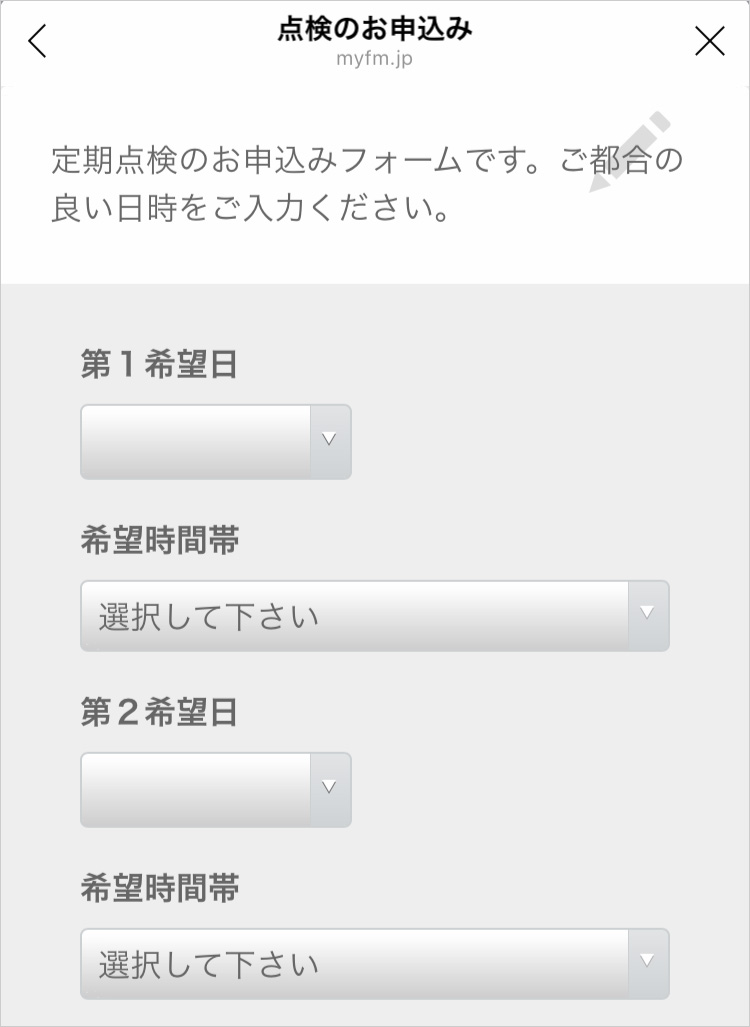Click the 第1希望日 field label
The width and height of the screenshot is (750, 1027).
click(159, 364)
